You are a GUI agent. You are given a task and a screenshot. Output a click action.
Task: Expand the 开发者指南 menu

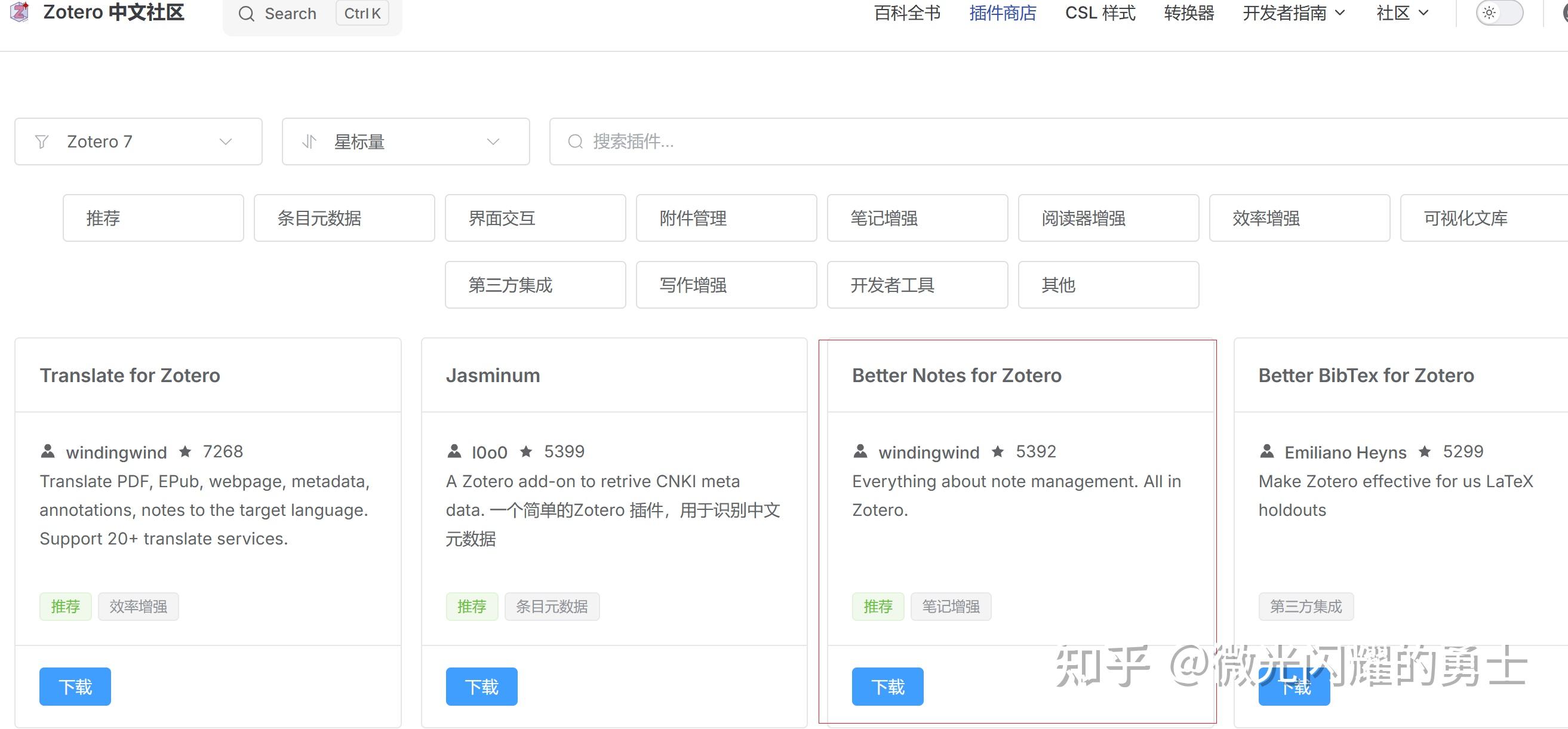click(1294, 13)
